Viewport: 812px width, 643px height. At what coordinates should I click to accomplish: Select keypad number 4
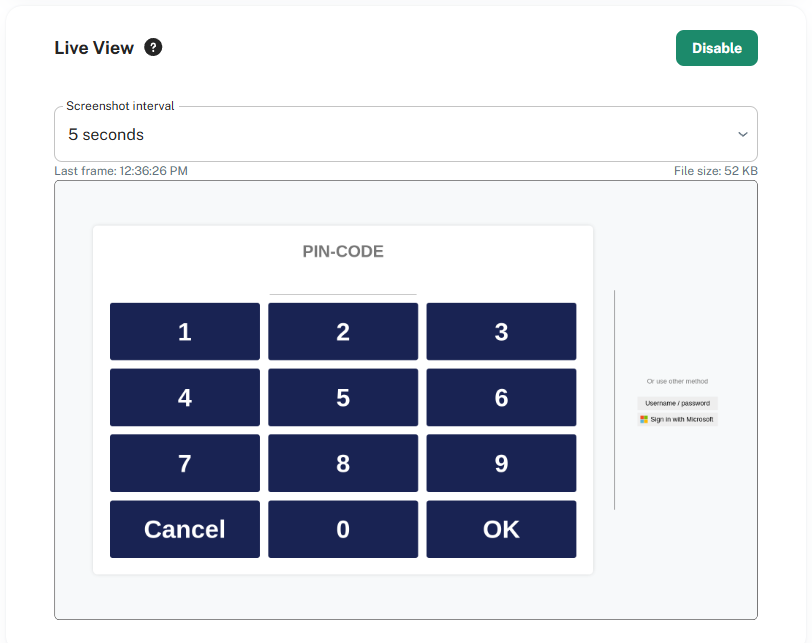pos(185,397)
